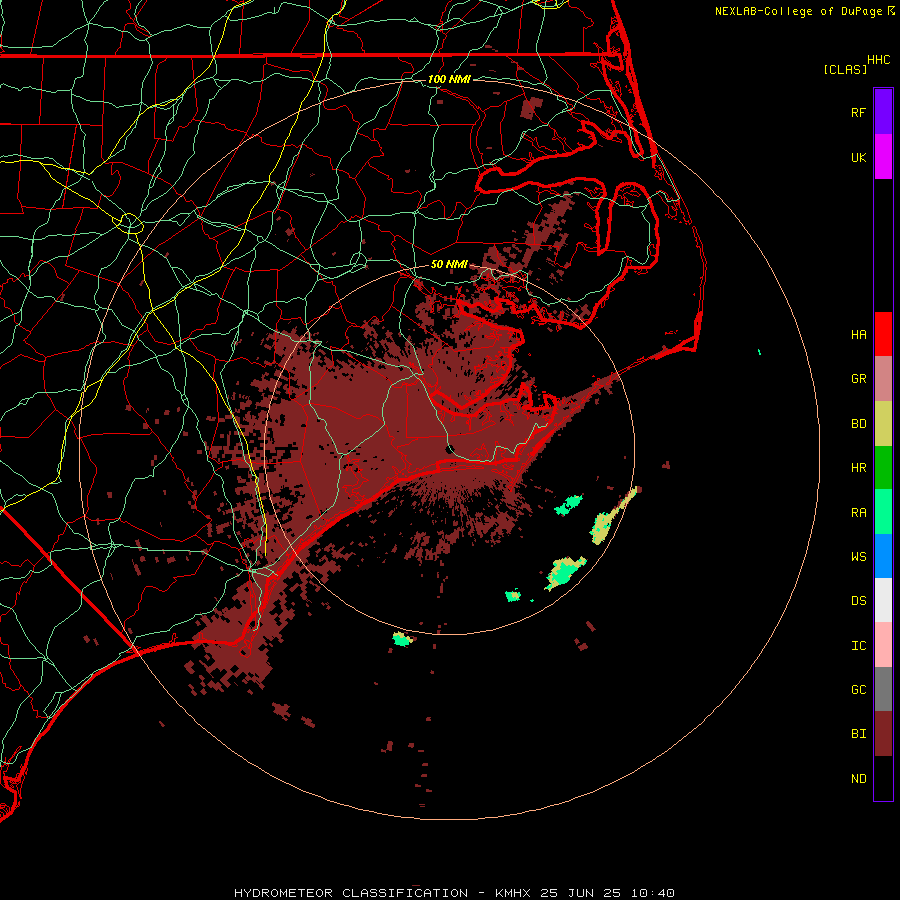Pick the aqua RA legend swatch

coord(883,512)
